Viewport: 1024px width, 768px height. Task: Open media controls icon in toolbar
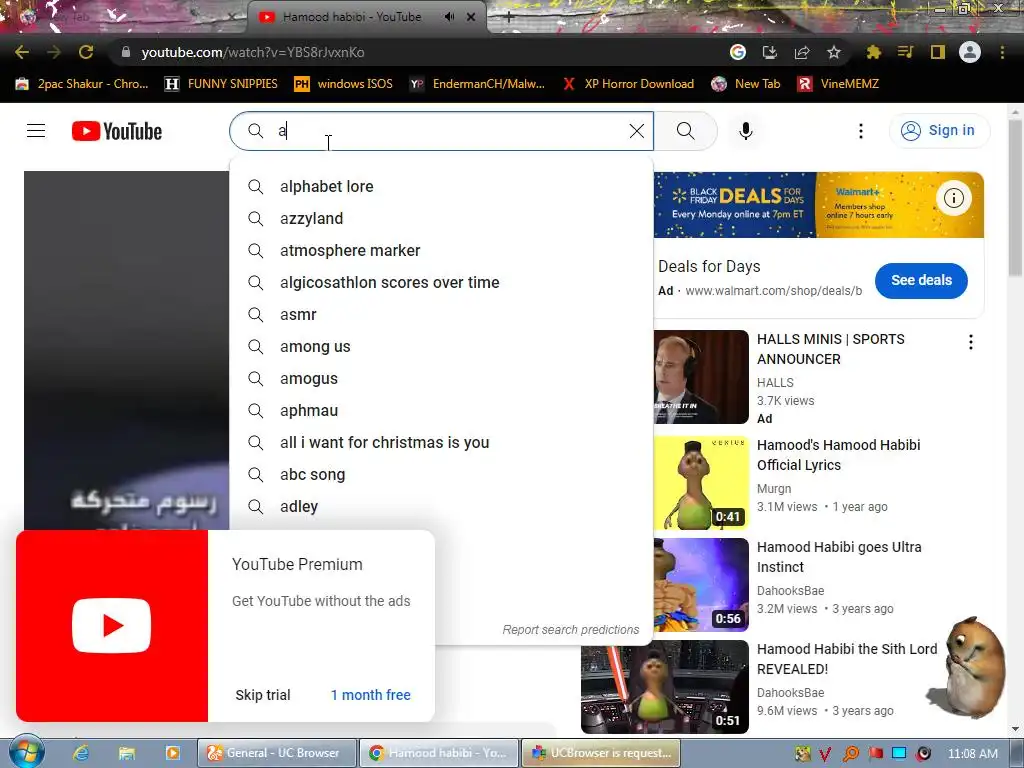click(906, 52)
